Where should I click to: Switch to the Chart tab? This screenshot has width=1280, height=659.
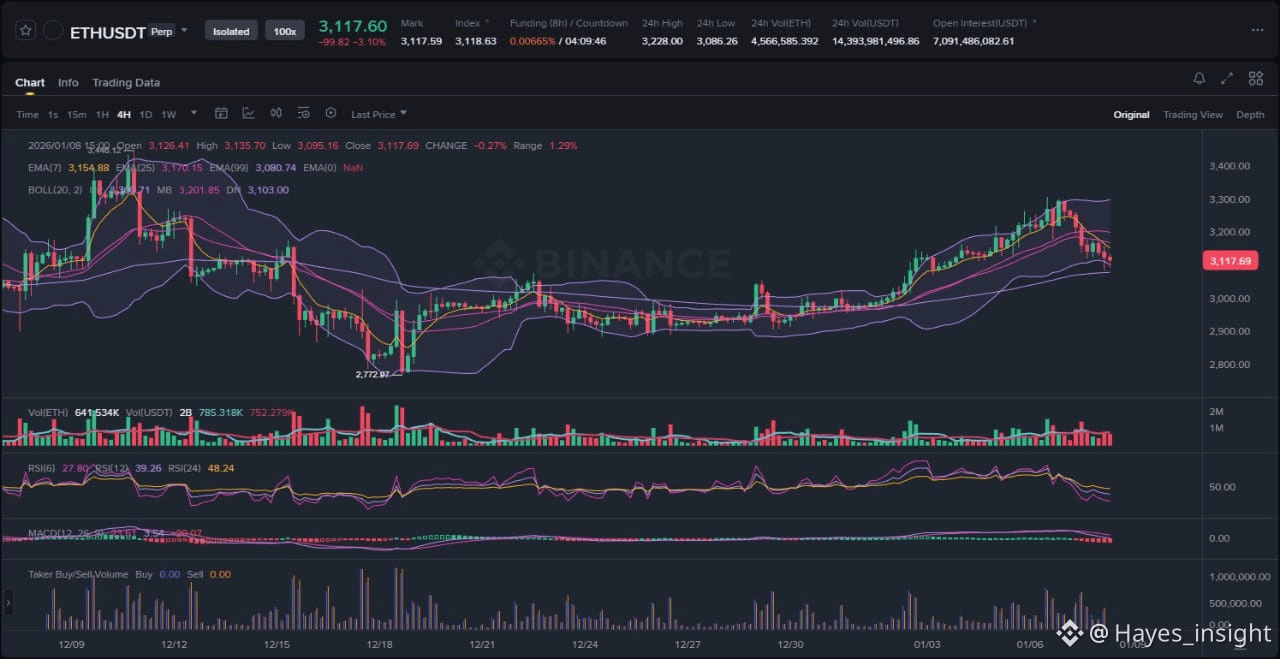tap(30, 83)
